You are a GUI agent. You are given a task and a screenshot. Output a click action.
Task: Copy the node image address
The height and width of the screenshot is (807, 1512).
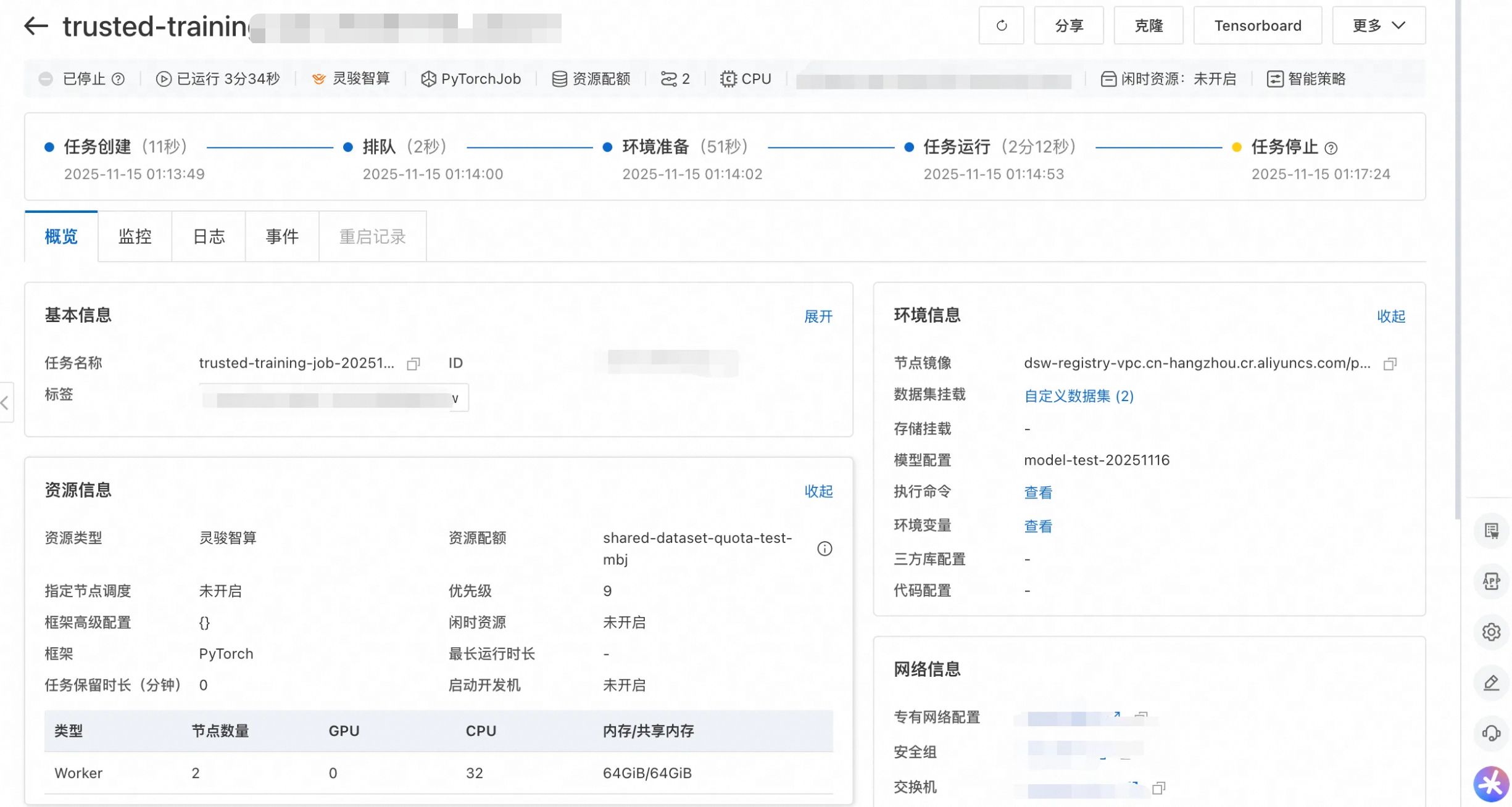tap(1390, 364)
